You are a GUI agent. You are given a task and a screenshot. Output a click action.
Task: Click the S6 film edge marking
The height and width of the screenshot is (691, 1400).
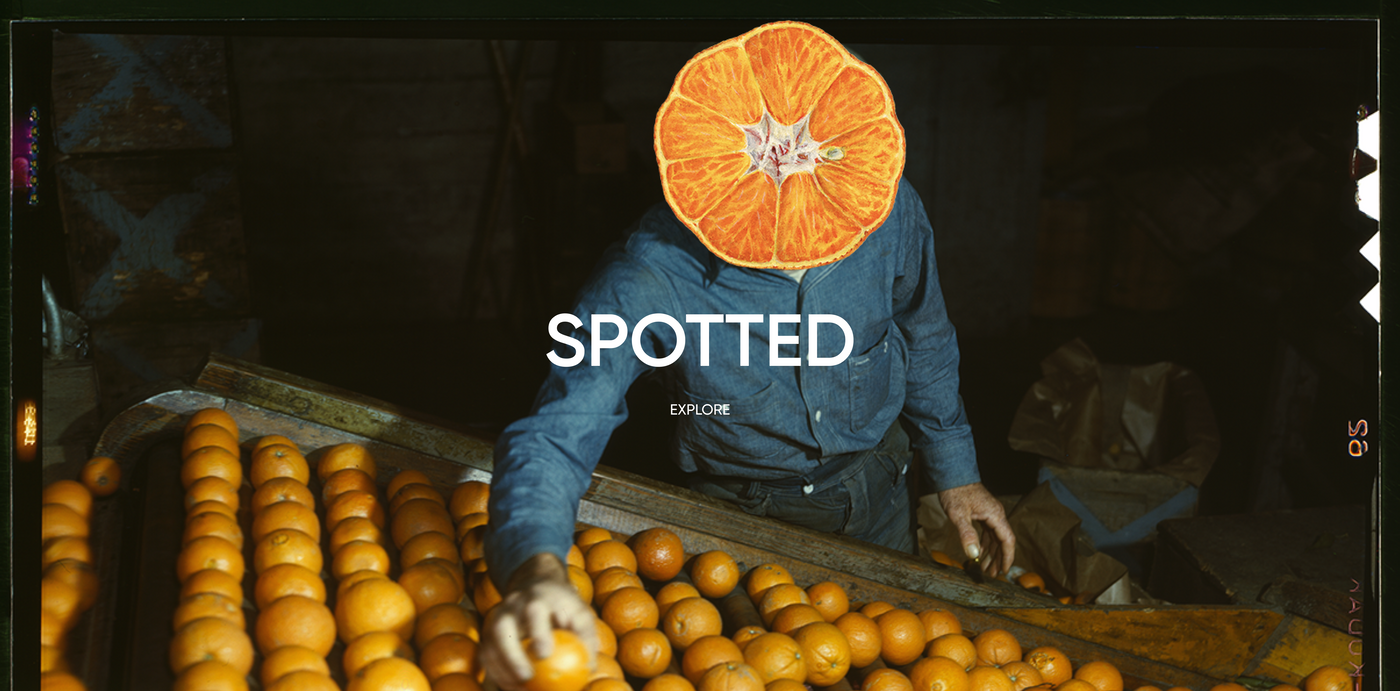pos(1357,437)
